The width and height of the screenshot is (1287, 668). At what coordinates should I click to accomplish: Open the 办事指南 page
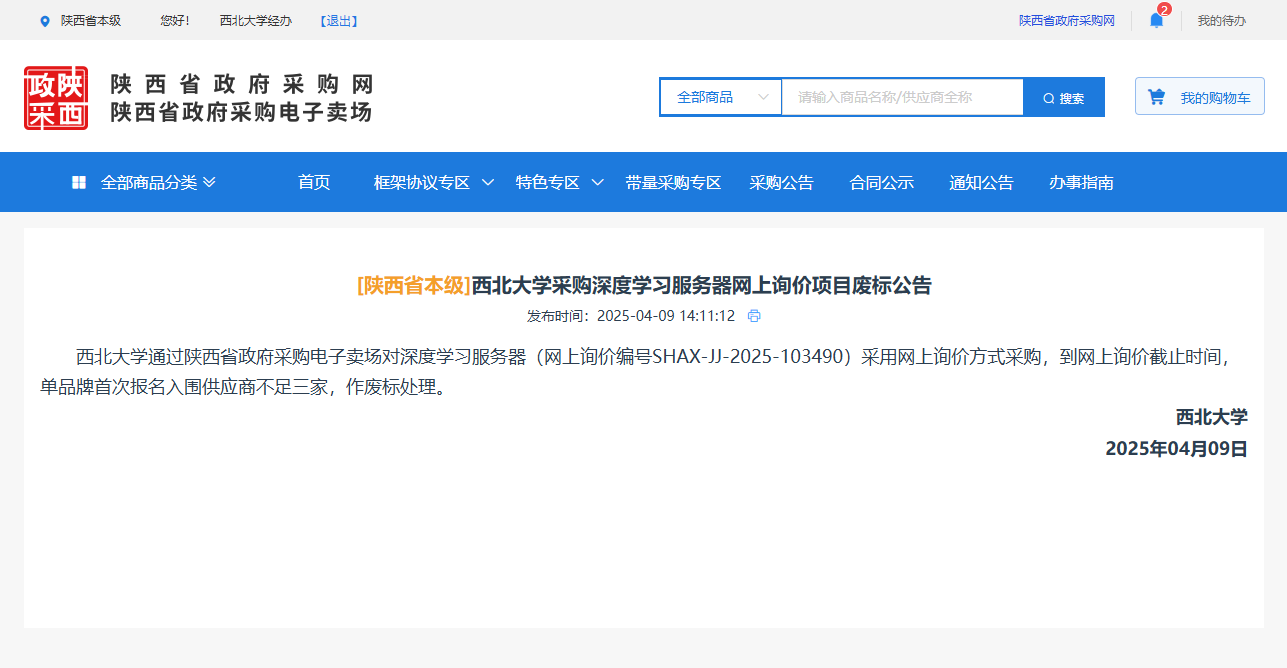(x=1081, y=182)
